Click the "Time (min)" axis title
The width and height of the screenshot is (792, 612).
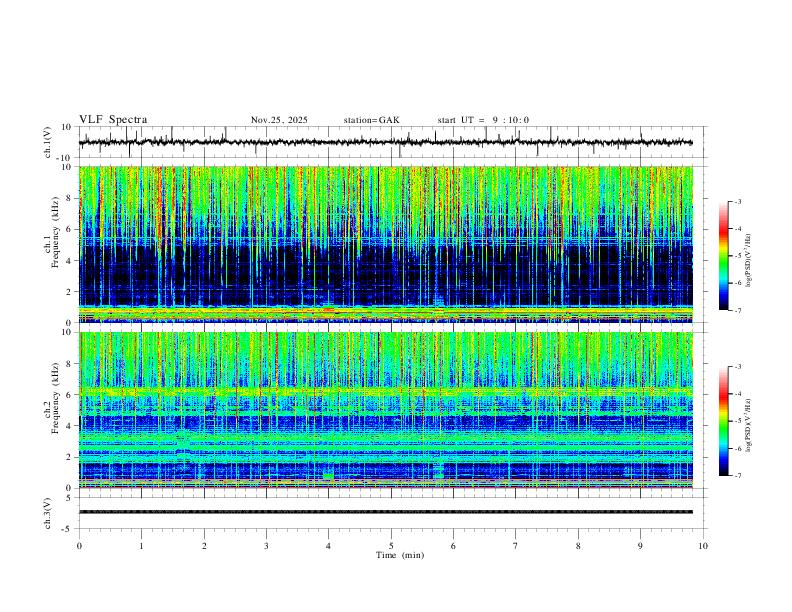click(400, 555)
